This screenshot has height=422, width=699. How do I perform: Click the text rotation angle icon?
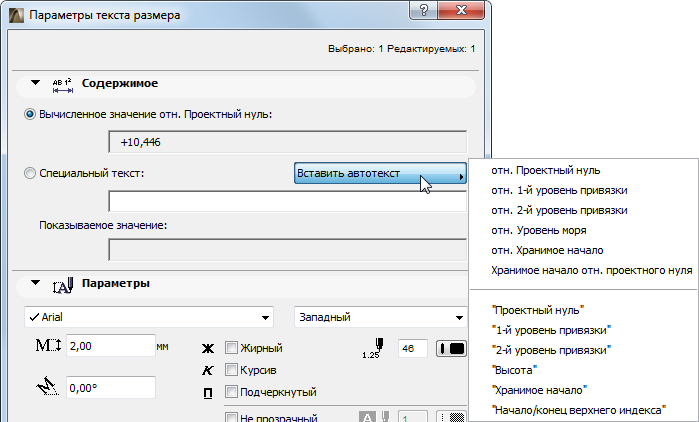pyautogui.click(x=48, y=387)
